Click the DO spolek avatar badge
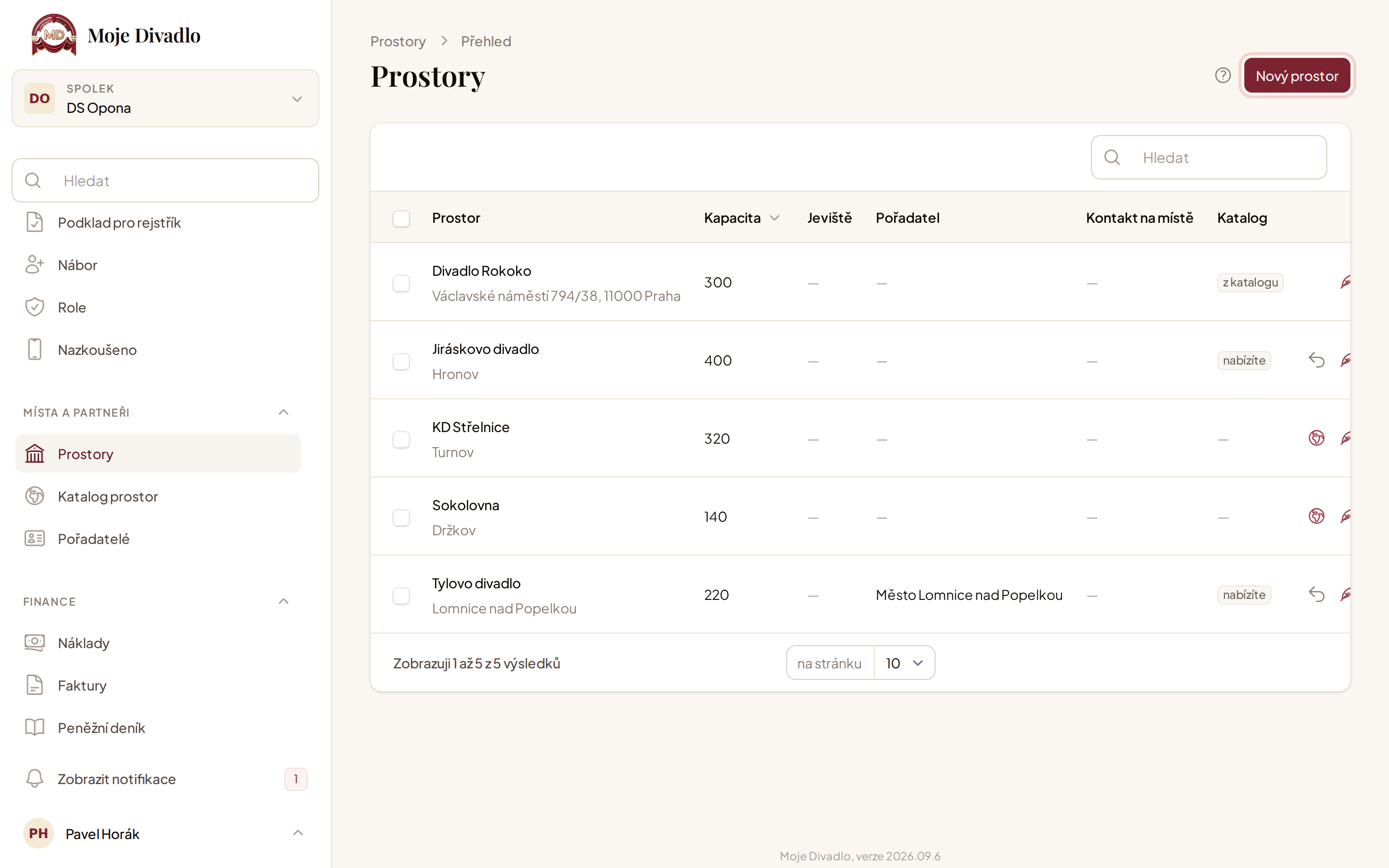 coord(40,99)
